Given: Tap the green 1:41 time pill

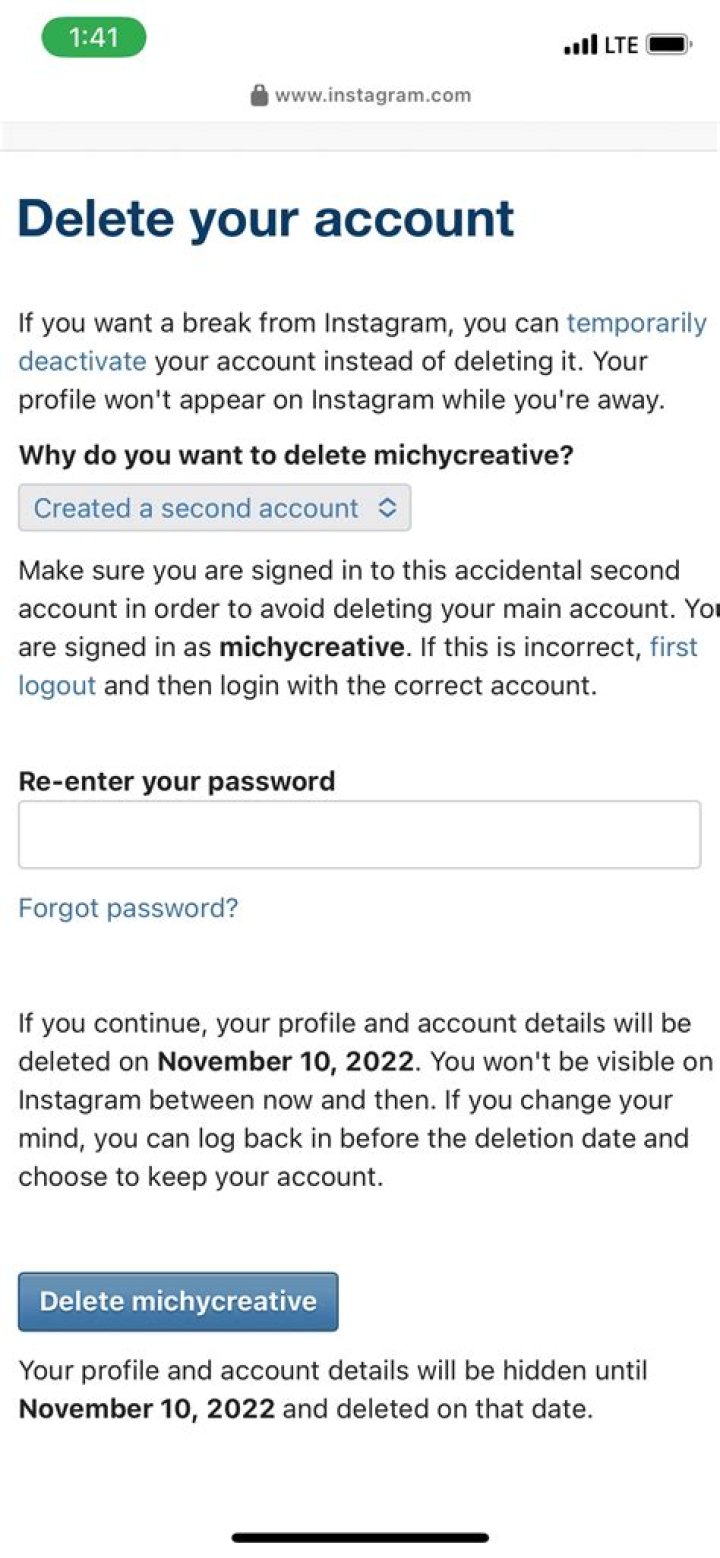Looking at the screenshot, I should coord(94,38).
